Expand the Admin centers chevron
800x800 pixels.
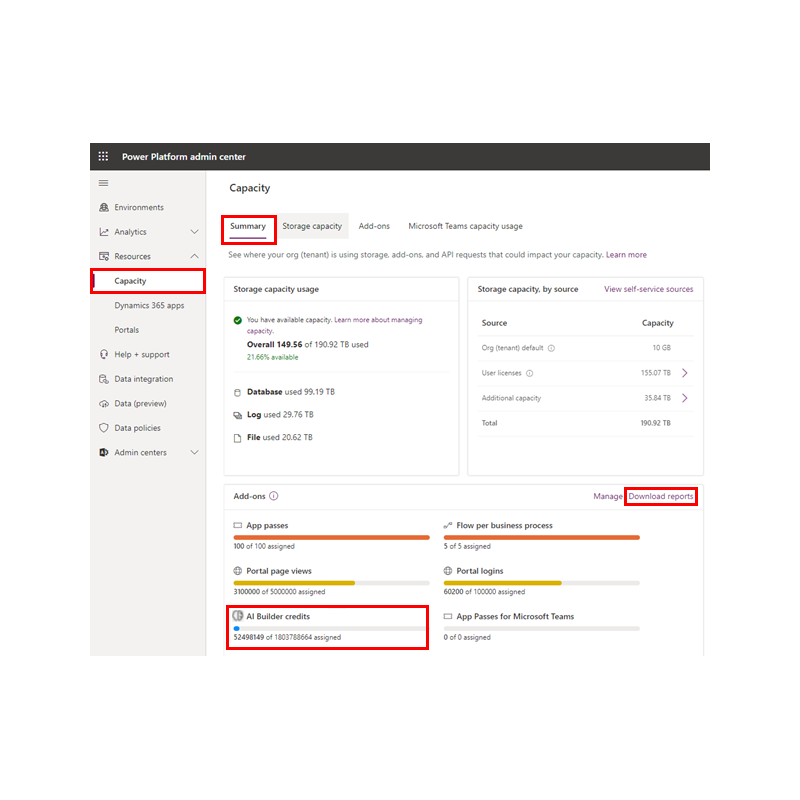click(x=194, y=452)
